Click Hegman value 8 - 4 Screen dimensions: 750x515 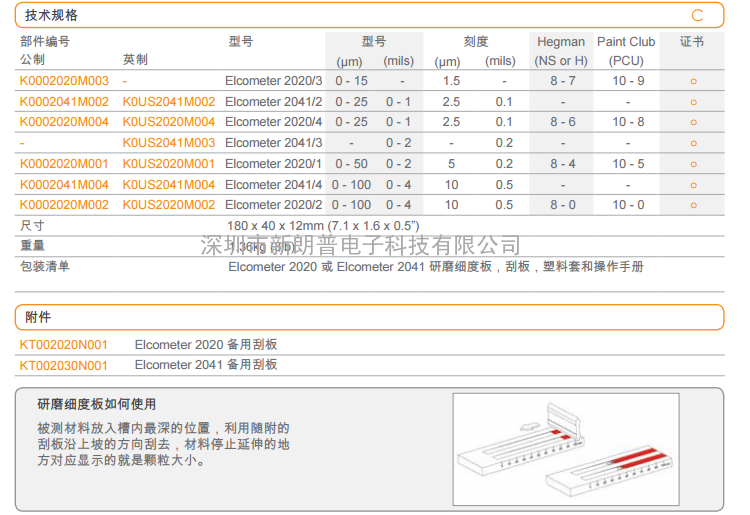562,164
